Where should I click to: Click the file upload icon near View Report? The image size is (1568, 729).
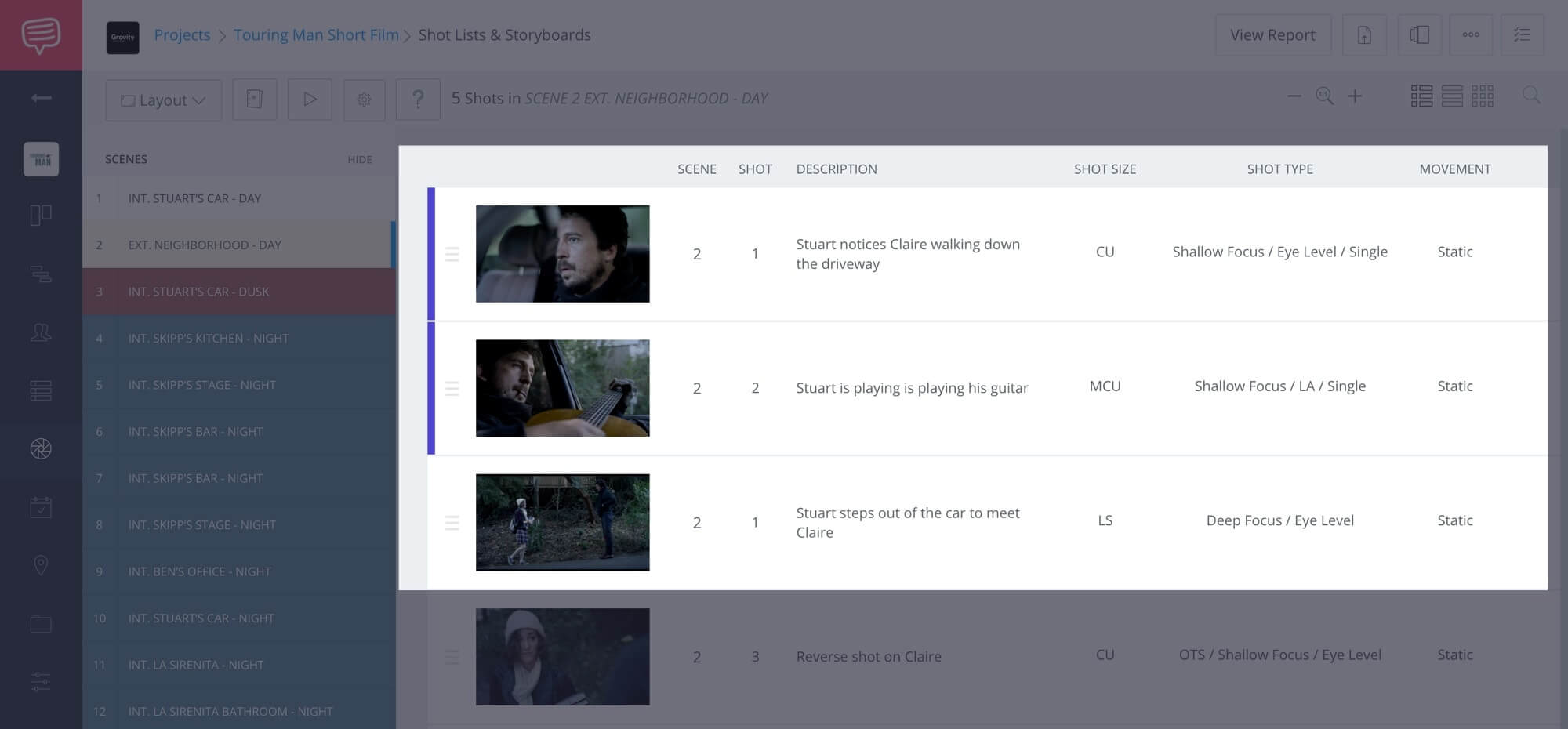click(1364, 34)
